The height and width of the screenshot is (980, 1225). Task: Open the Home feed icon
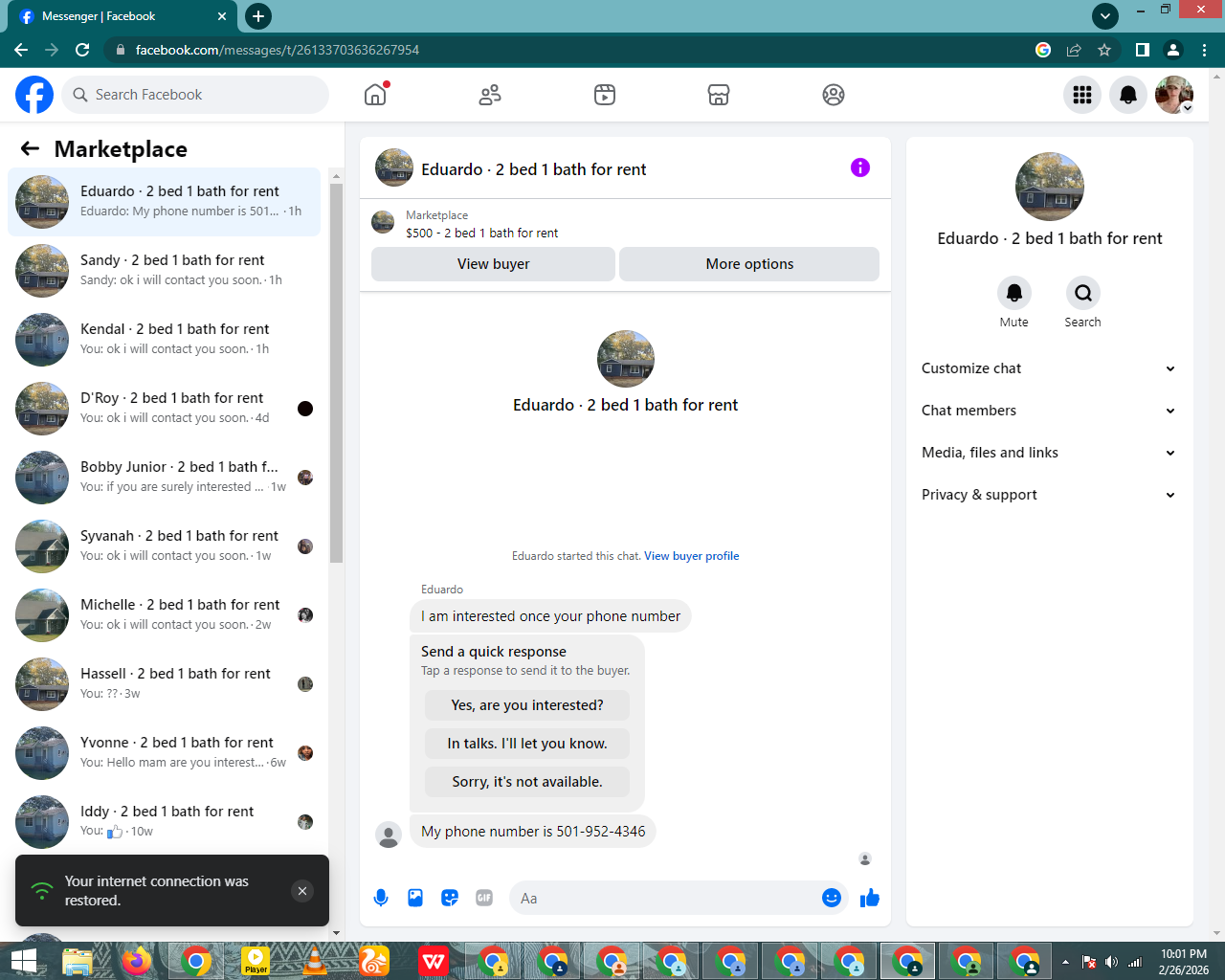coord(375,94)
